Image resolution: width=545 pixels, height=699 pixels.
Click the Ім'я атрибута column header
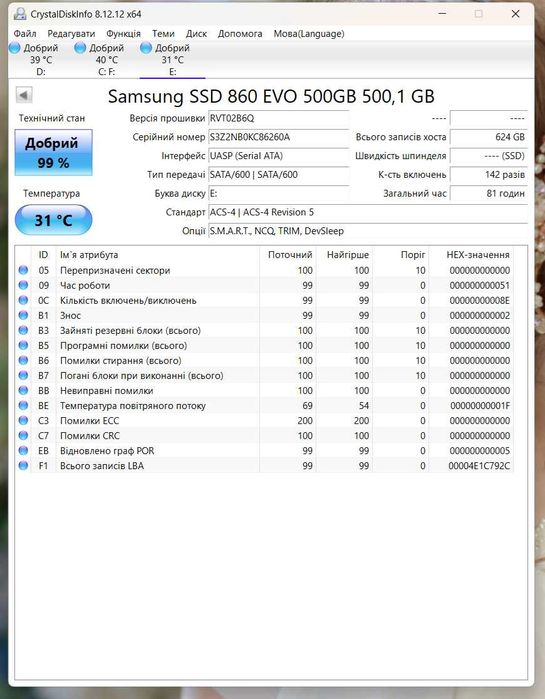tap(157, 255)
